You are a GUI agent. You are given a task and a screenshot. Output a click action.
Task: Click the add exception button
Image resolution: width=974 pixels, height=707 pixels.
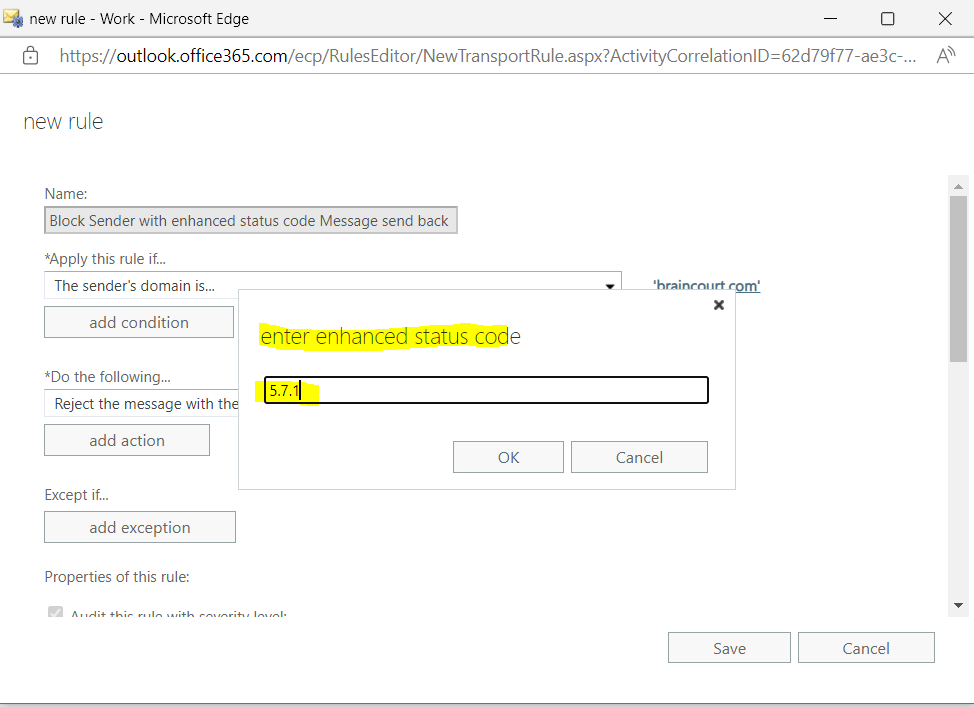pyautogui.click(x=140, y=527)
